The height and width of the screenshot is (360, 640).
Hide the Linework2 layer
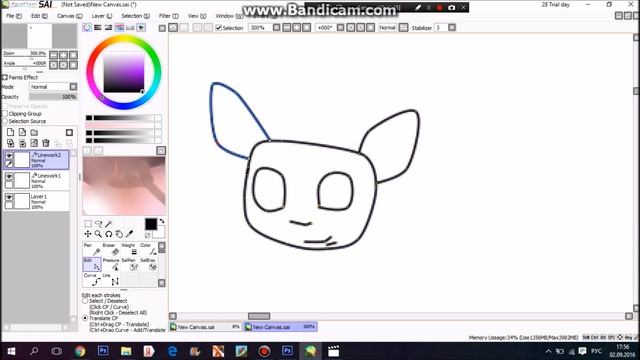9,156
